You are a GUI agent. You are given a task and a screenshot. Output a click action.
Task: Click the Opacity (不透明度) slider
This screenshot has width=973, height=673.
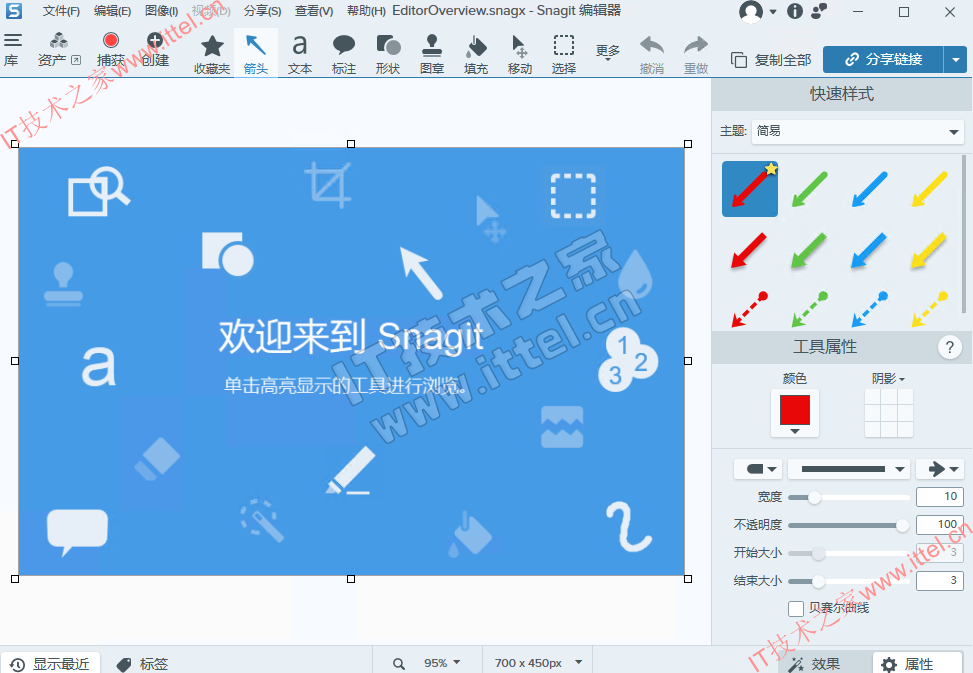click(849, 525)
